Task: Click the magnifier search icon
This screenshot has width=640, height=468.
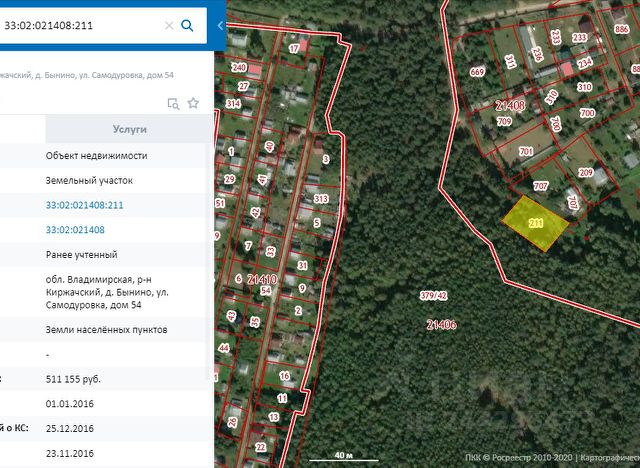Action: pyautogui.click(x=187, y=26)
